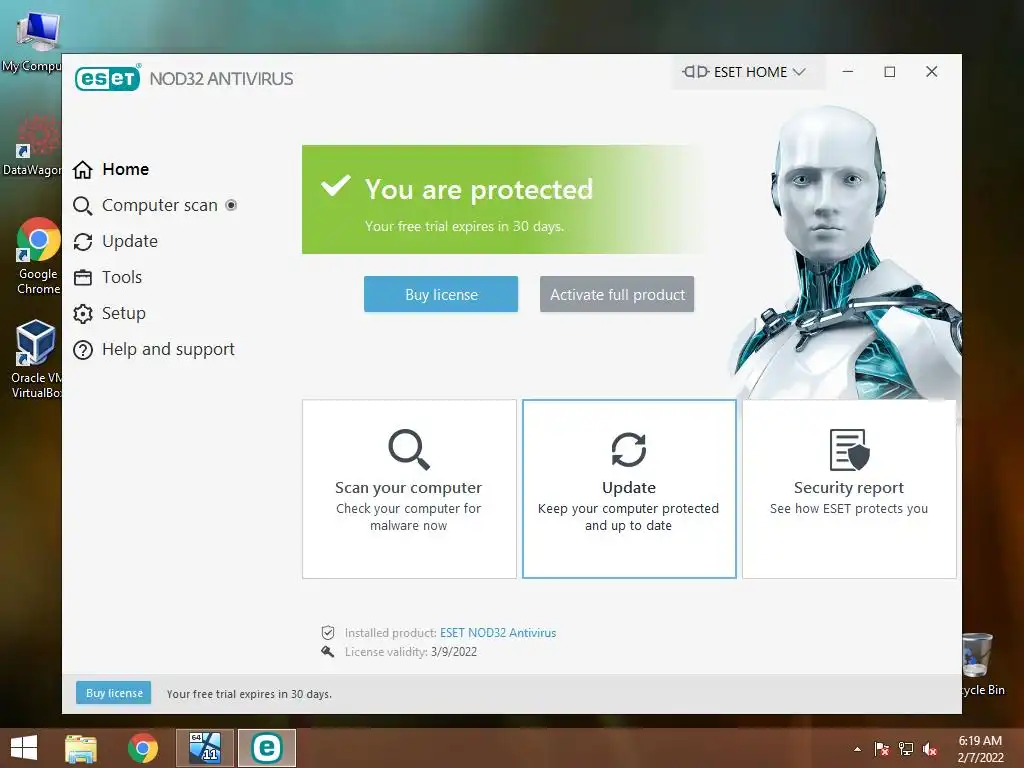The image size is (1024, 768).
Task: Open the Security report tile
Action: click(850, 489)
